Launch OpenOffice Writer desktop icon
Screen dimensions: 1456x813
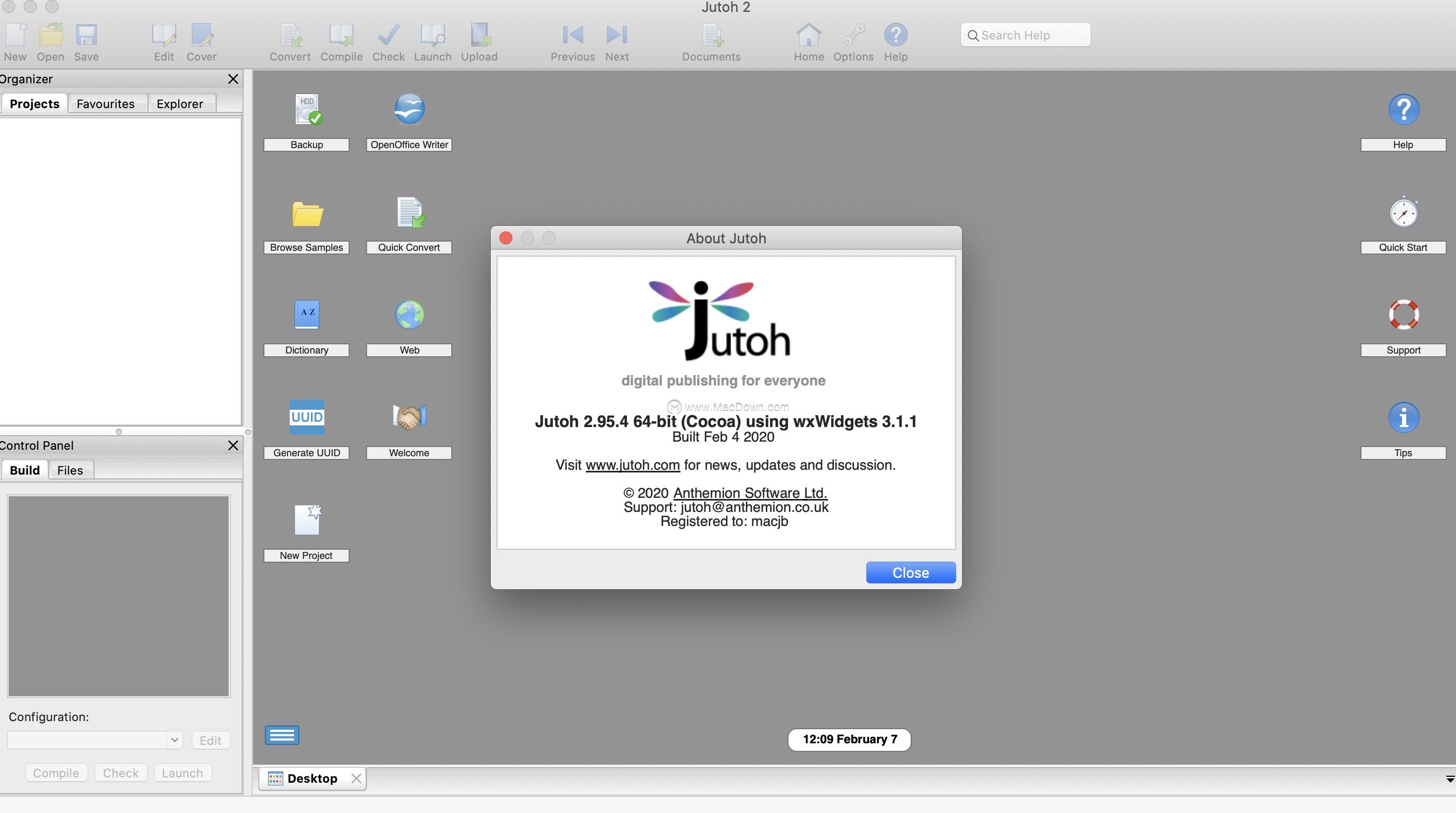click(409, 109)
